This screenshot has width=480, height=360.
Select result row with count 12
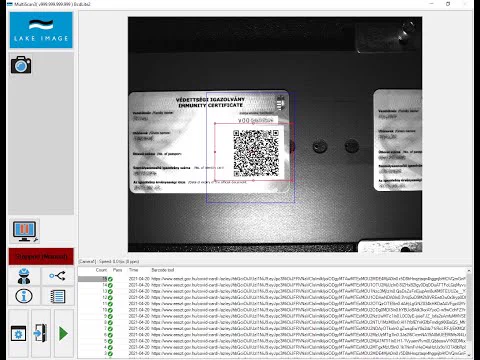(x=272, y=297)
